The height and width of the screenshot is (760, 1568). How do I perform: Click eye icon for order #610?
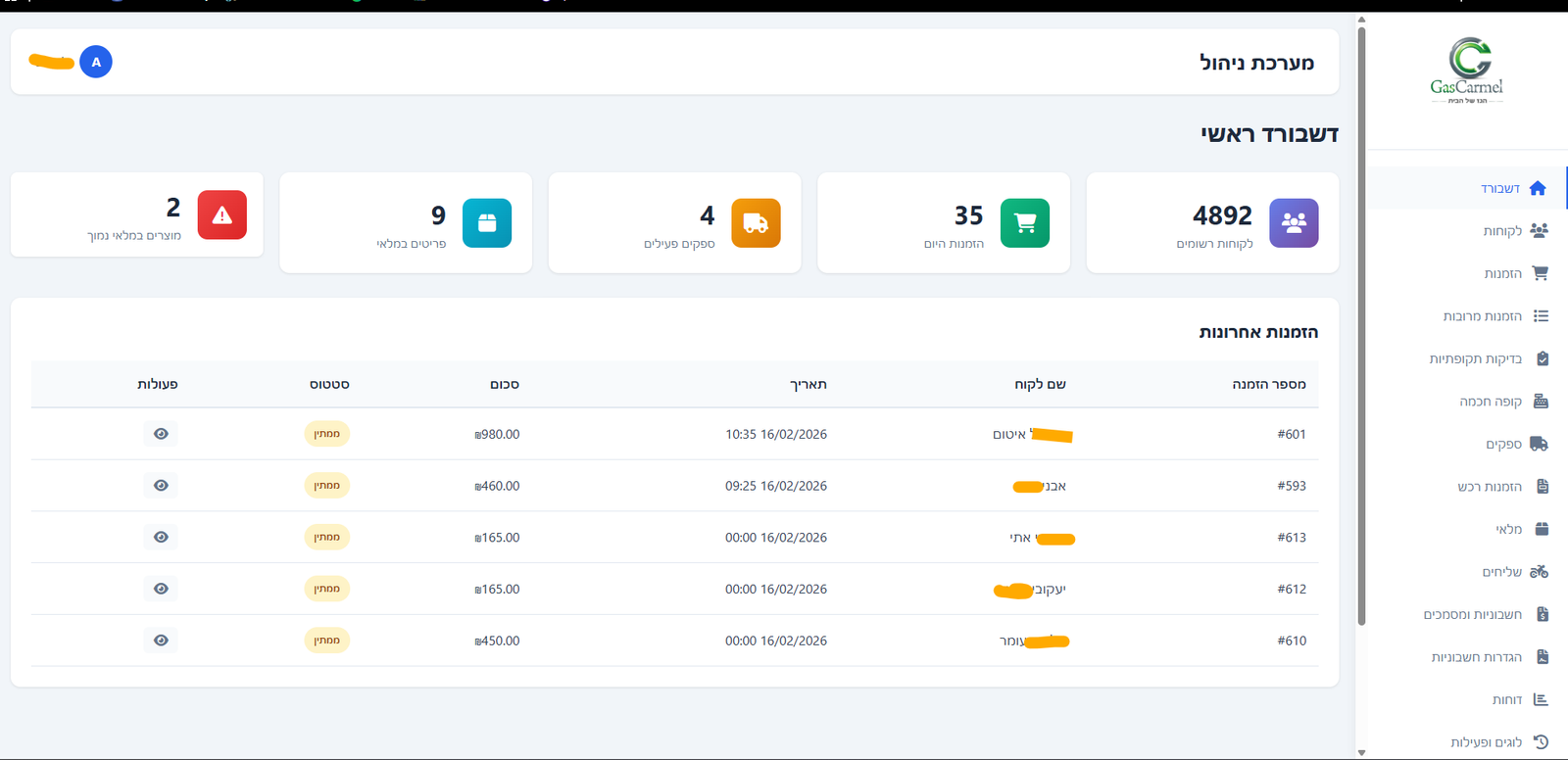pyautogui.click(x=161, y=641)
